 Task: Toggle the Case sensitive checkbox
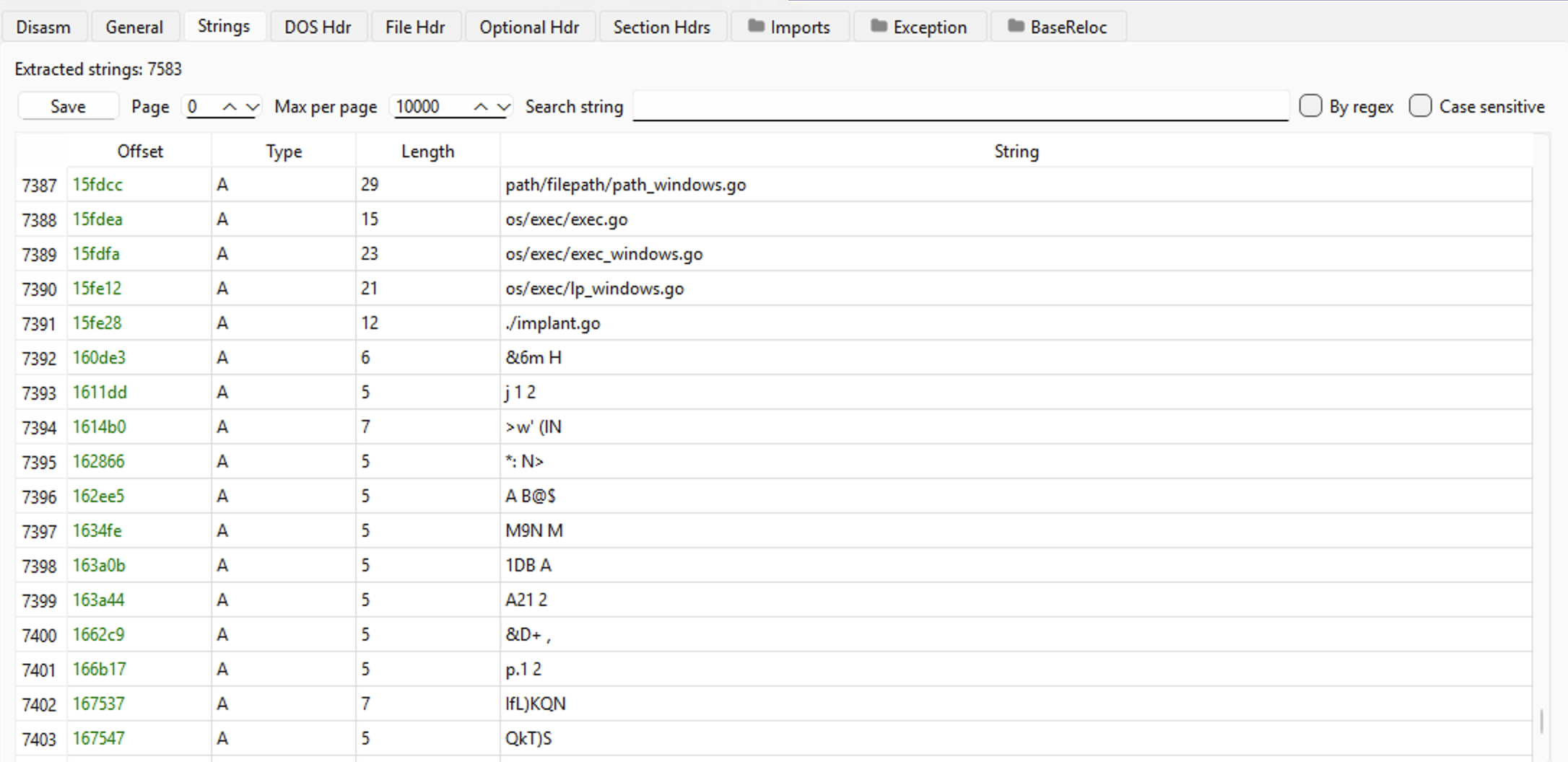1420,106
